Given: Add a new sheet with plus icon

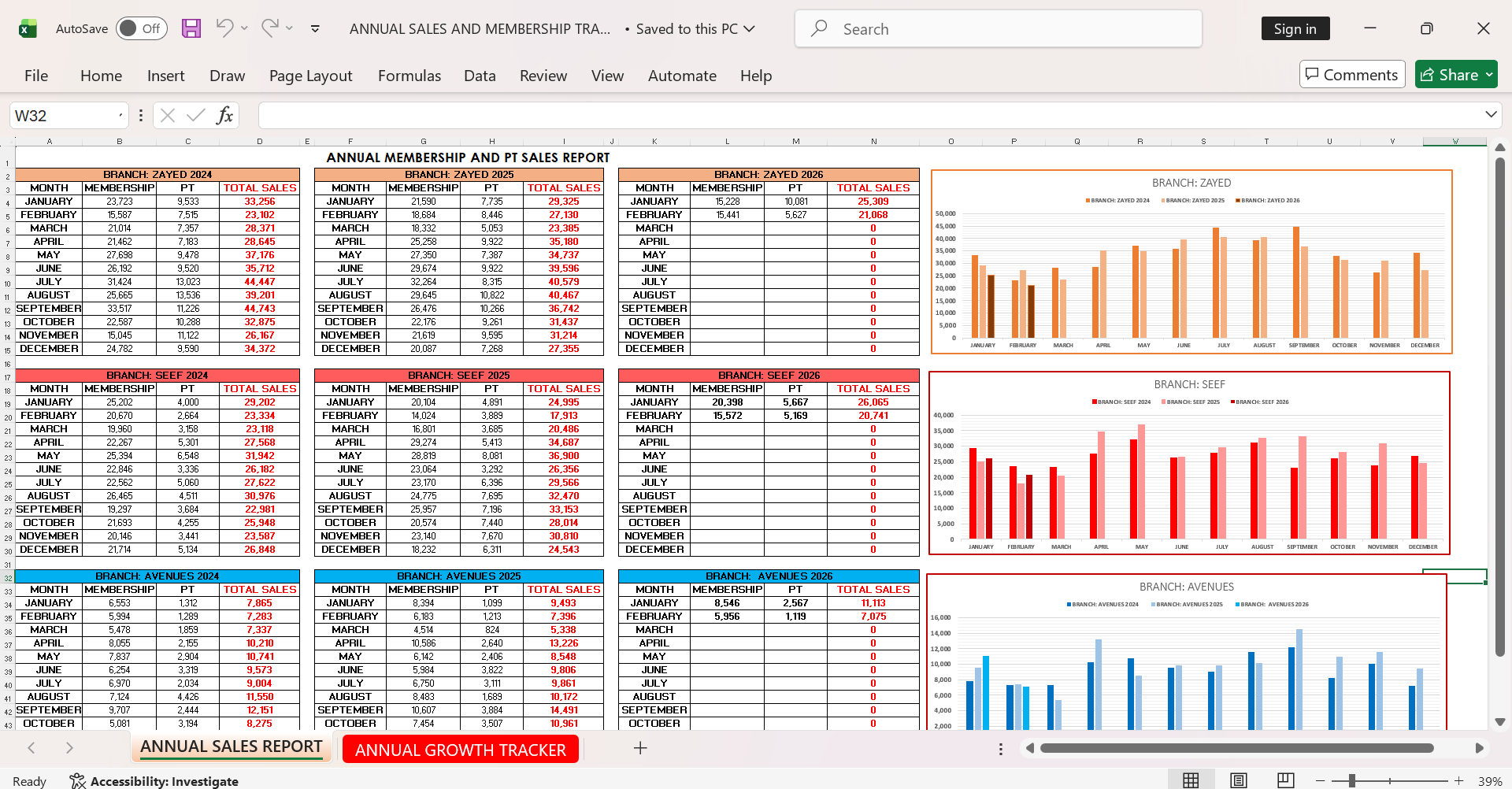Looking at the screenshot, I should pos(640,748).
